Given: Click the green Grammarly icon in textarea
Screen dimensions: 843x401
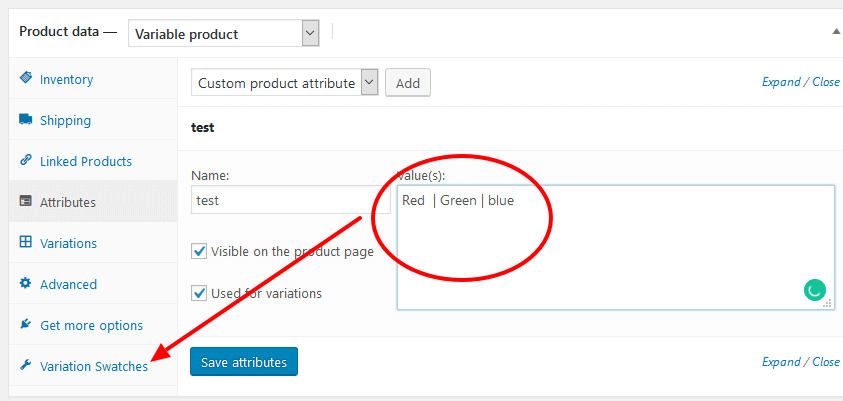Looking at the screenshot, I should [815, 291].
